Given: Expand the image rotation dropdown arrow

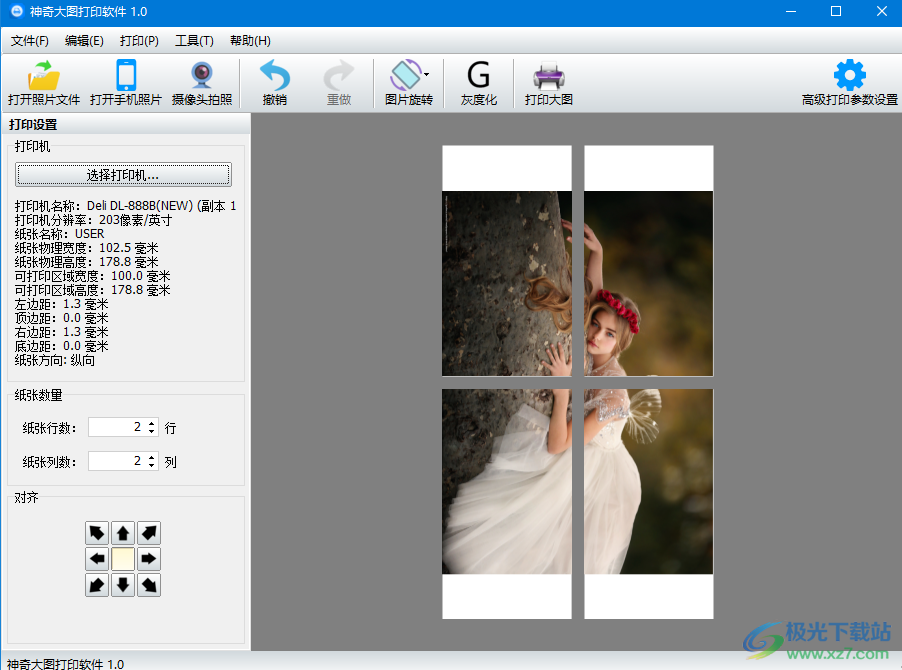Looking at the screenshot, I should [x=427, y=74].
